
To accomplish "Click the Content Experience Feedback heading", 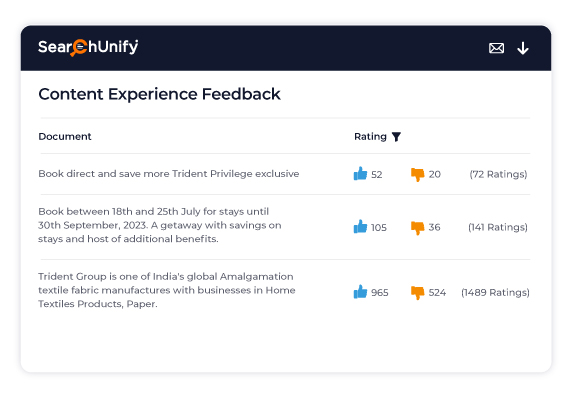I will (159, 94).
